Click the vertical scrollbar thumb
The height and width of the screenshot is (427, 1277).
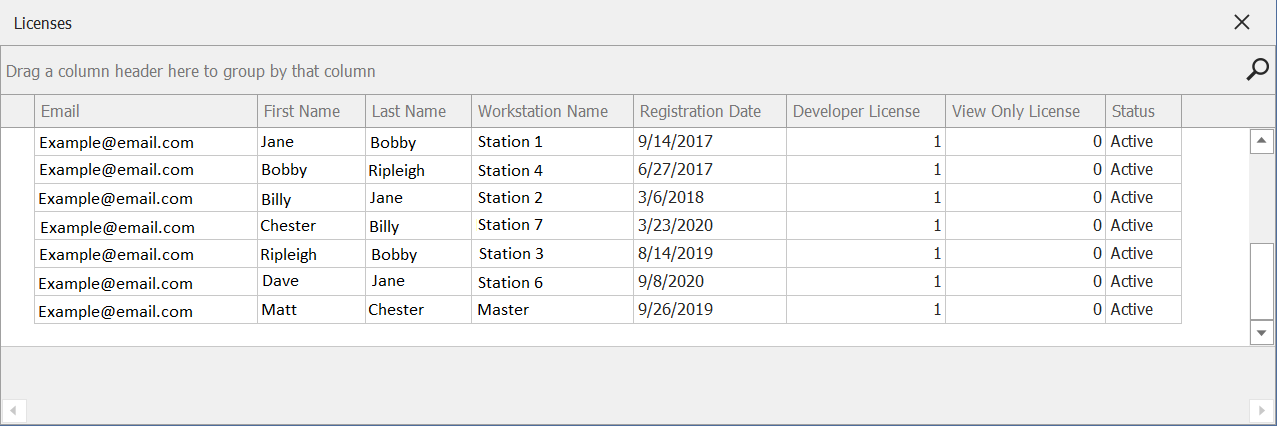point(1262,281)
